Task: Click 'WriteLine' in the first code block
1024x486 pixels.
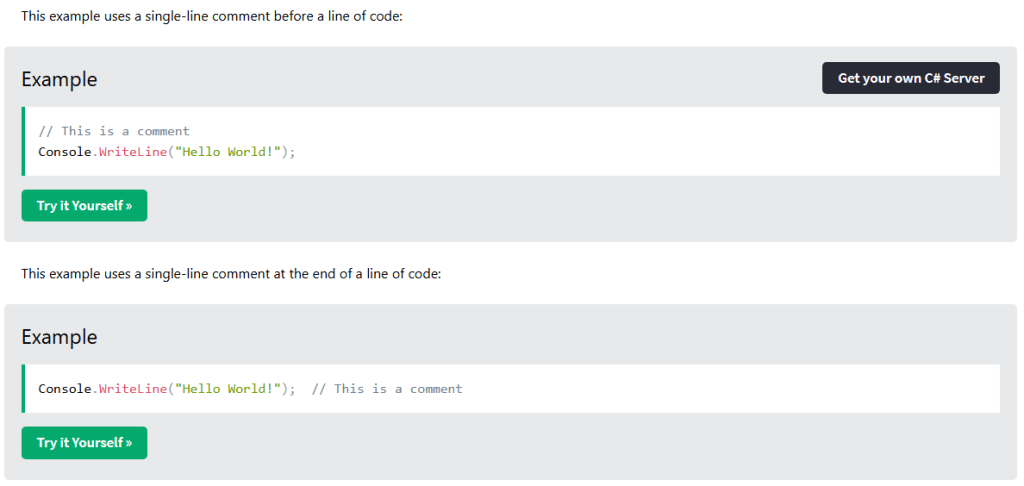Action: (132, 152)
